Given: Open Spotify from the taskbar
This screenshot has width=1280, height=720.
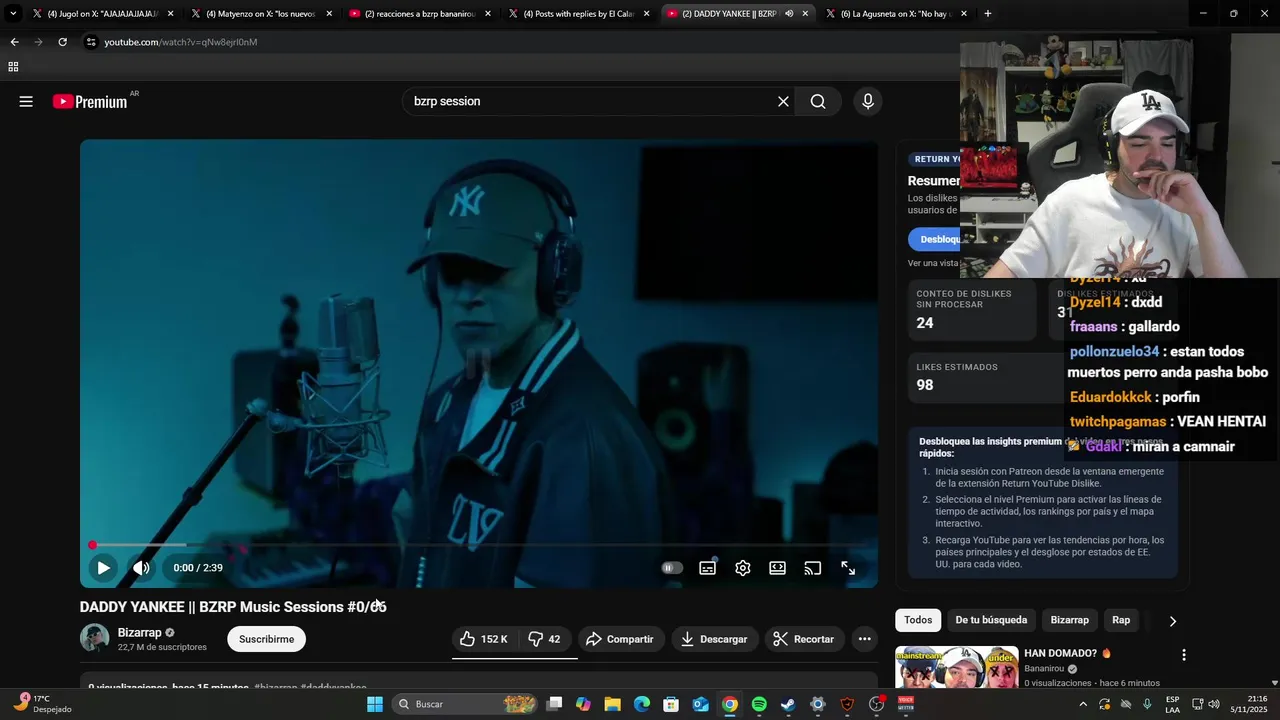Looking at the screenshot, I should pyautogui.click(x=759, y=704).
